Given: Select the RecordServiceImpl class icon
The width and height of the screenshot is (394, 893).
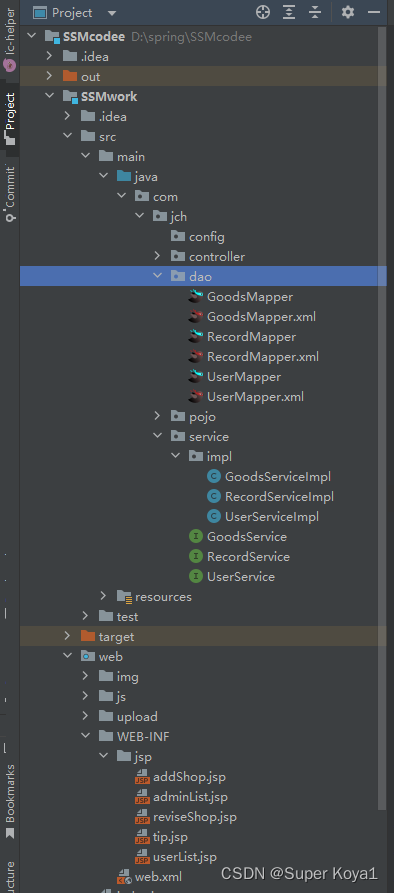Looking at the screenshot, I should (x=214, y=496).
